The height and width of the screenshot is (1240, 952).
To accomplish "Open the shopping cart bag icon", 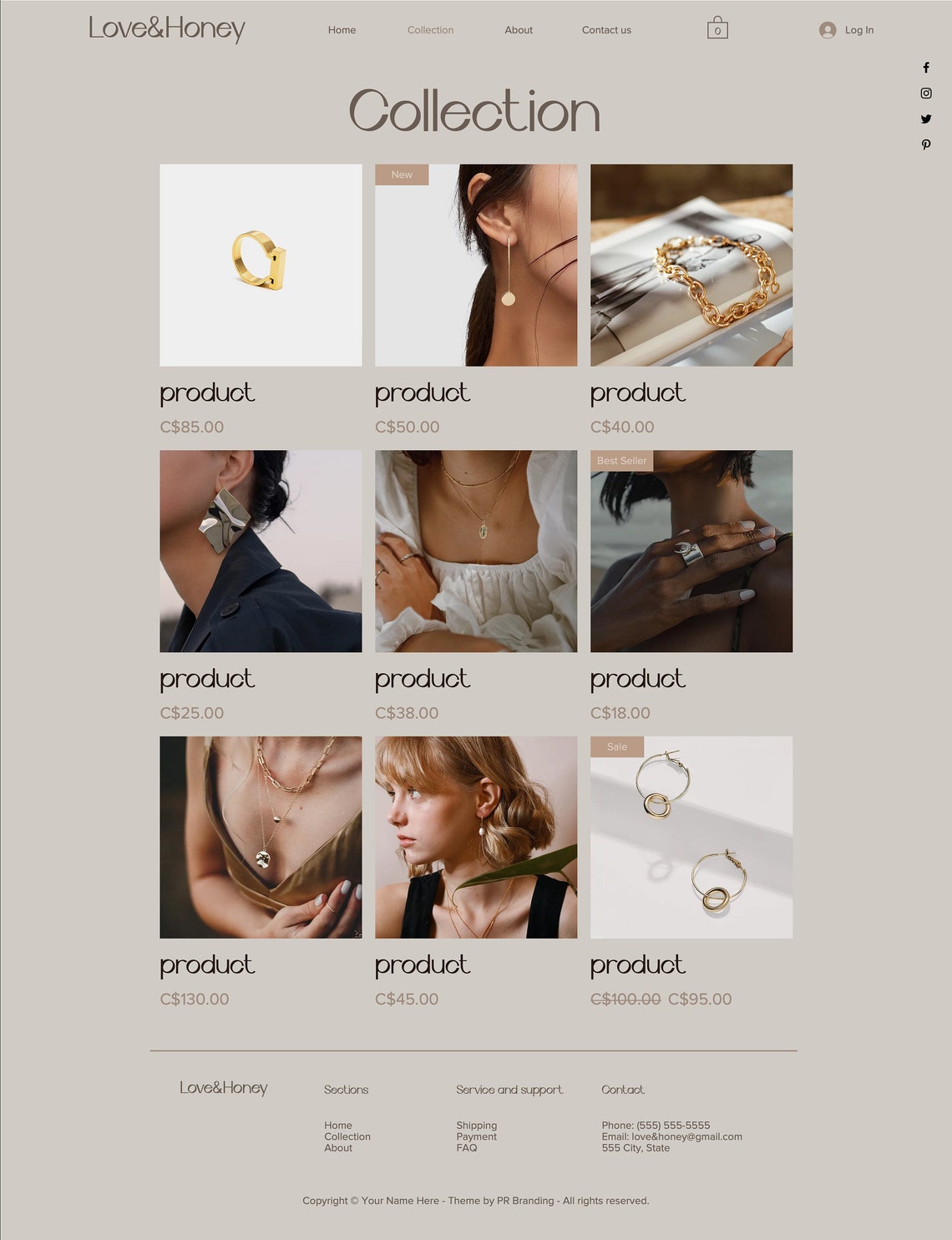I will point(717,28).
